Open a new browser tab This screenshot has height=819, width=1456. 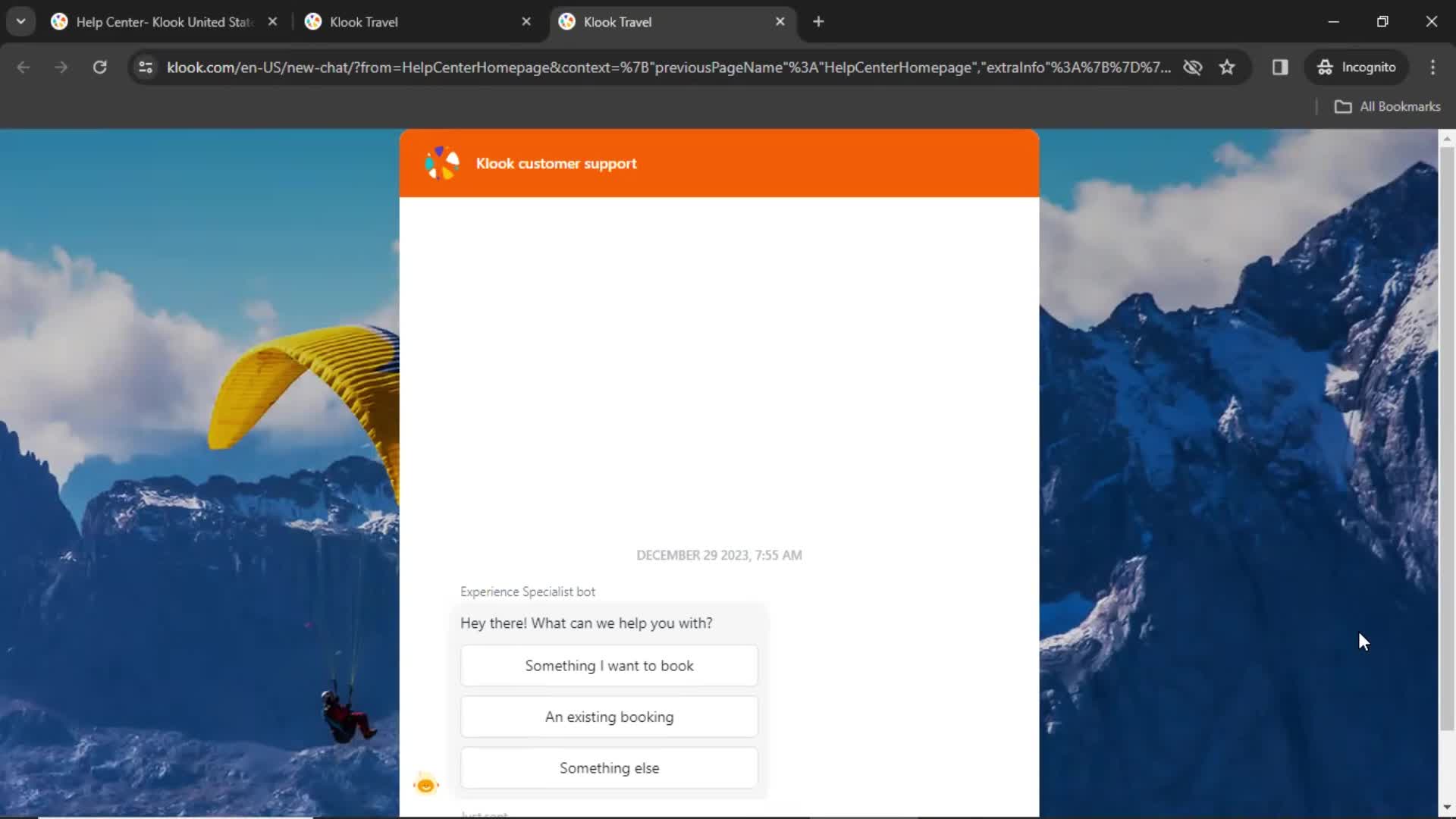click(818, 22)
